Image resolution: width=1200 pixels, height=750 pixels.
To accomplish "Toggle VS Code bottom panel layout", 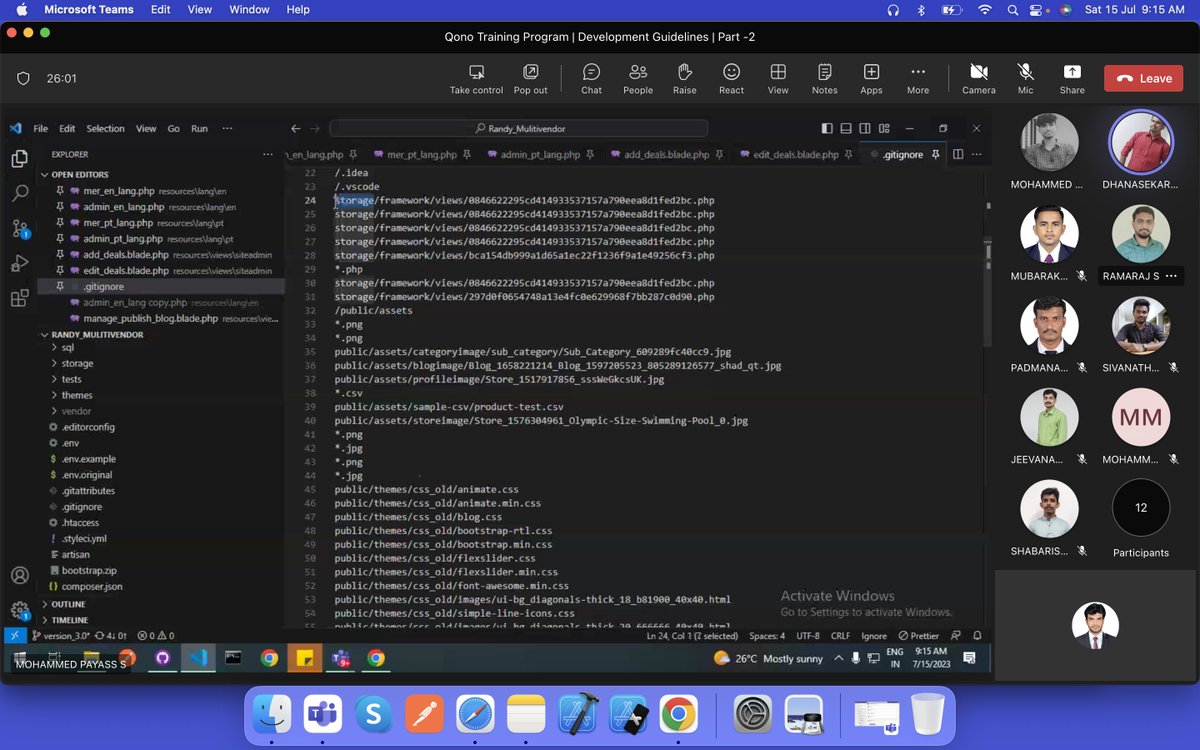I will [846, 128].
